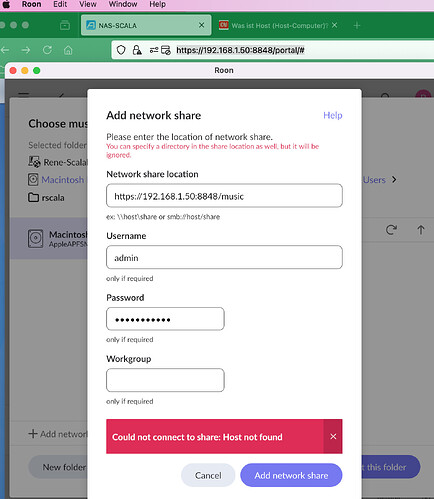The image size is (434, 499).
Task: Select the Rene-Scala computer entry
Action: point(57,162)
